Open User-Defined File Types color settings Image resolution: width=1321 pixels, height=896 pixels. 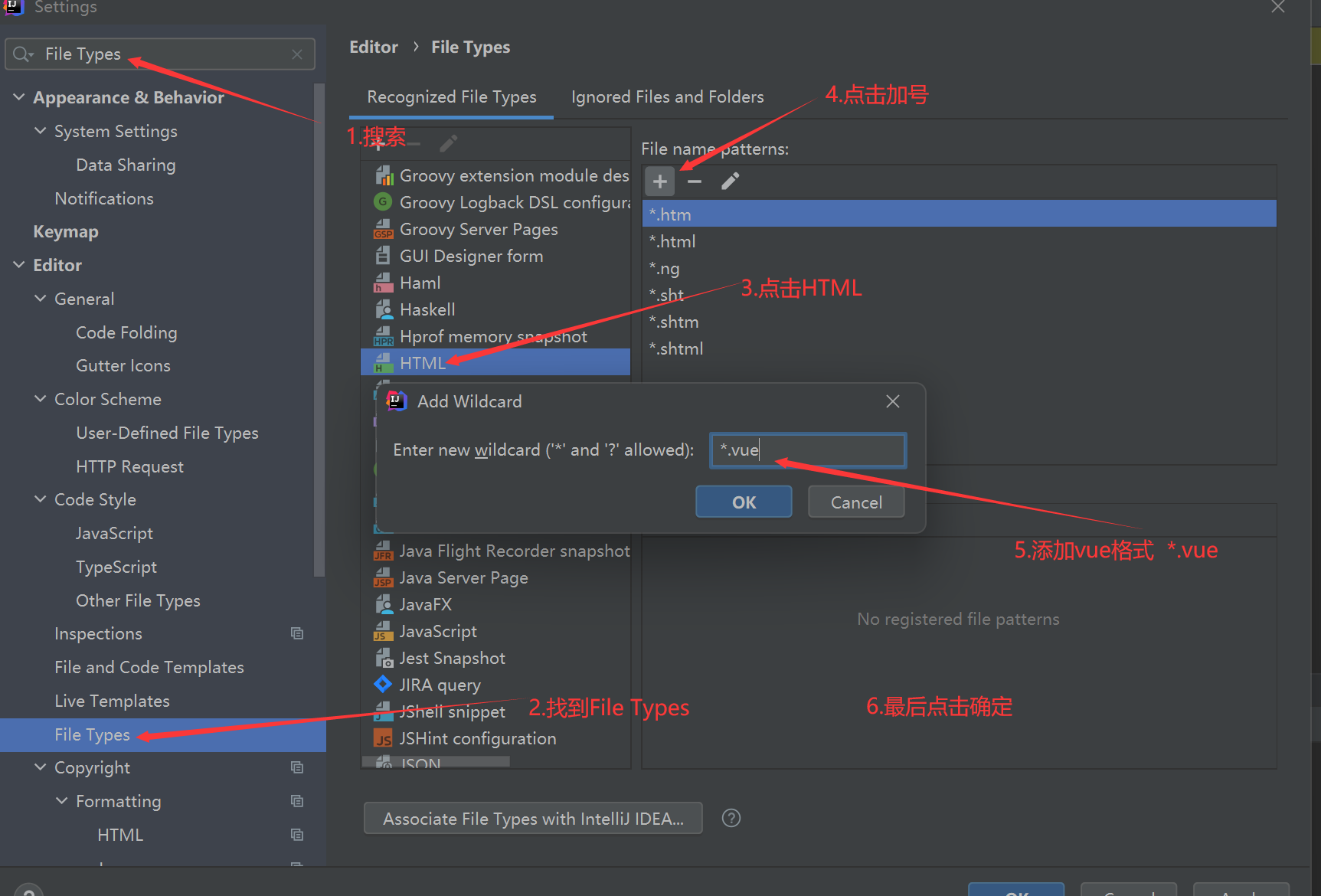point(167,433)
